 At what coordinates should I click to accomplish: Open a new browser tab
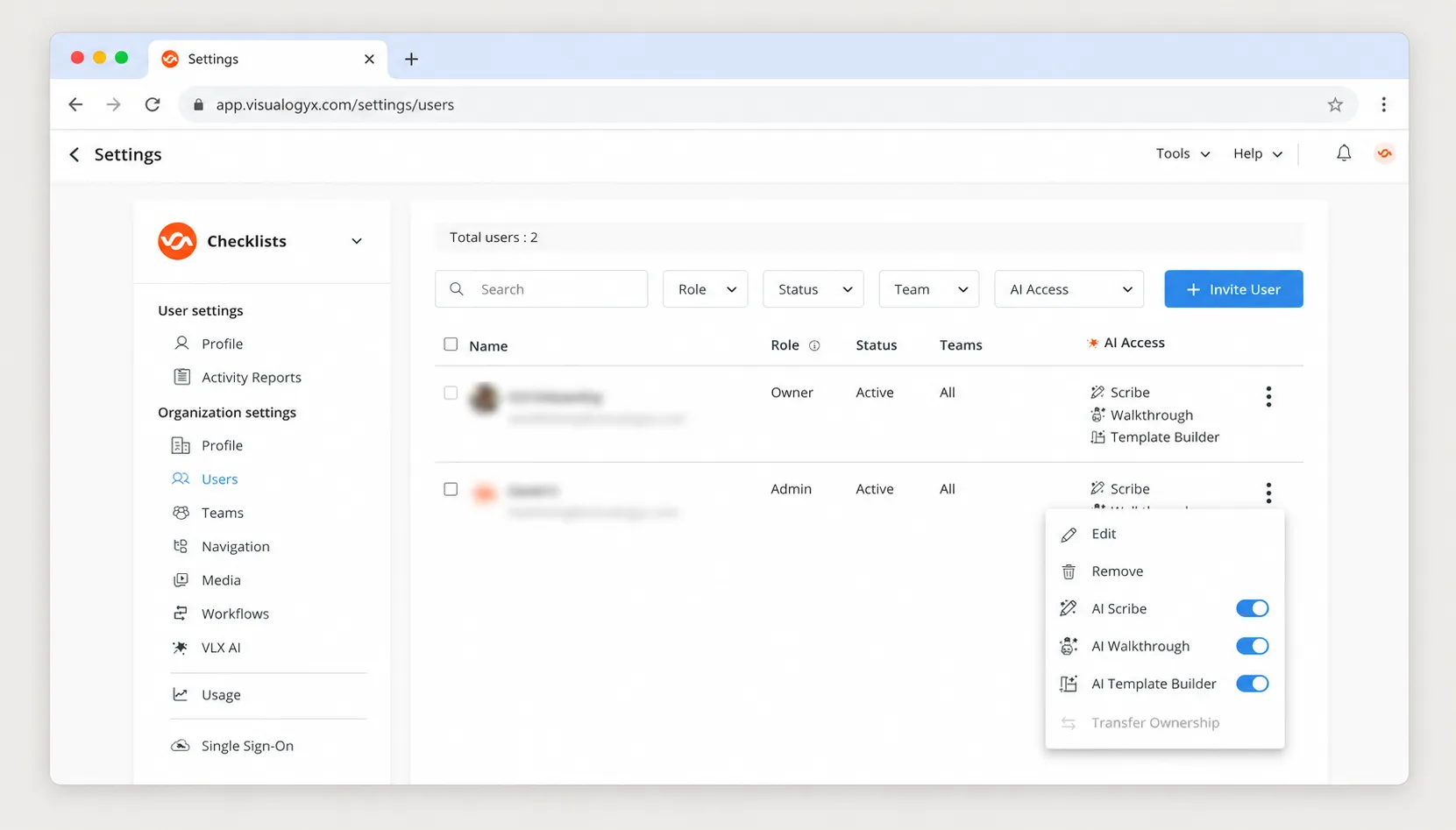click(411, 59)
